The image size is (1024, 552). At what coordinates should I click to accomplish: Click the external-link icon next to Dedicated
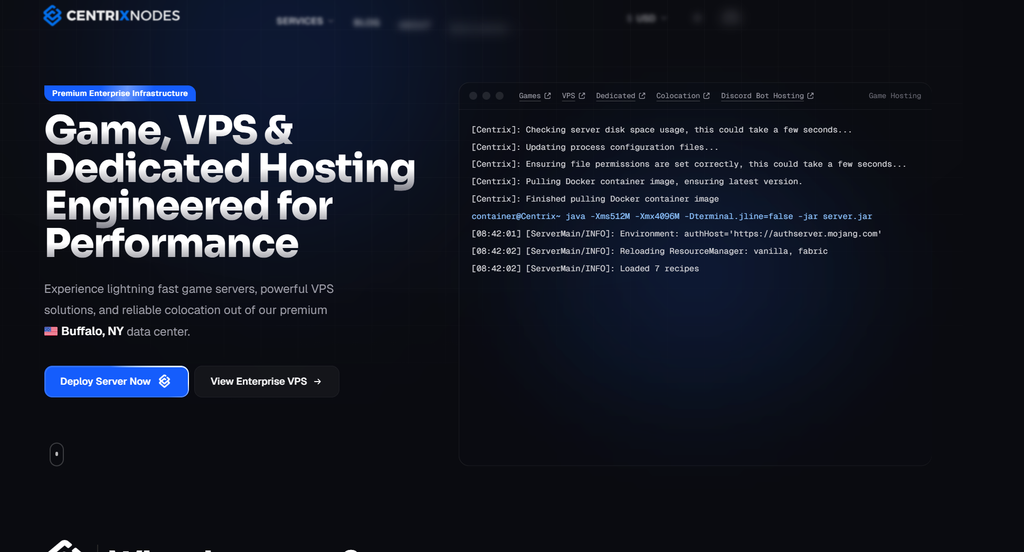(x=642, y=96)
